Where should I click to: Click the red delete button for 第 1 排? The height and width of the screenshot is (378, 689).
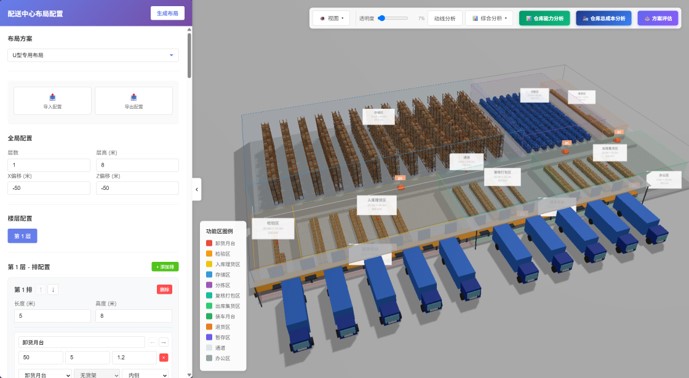point(164,290)
